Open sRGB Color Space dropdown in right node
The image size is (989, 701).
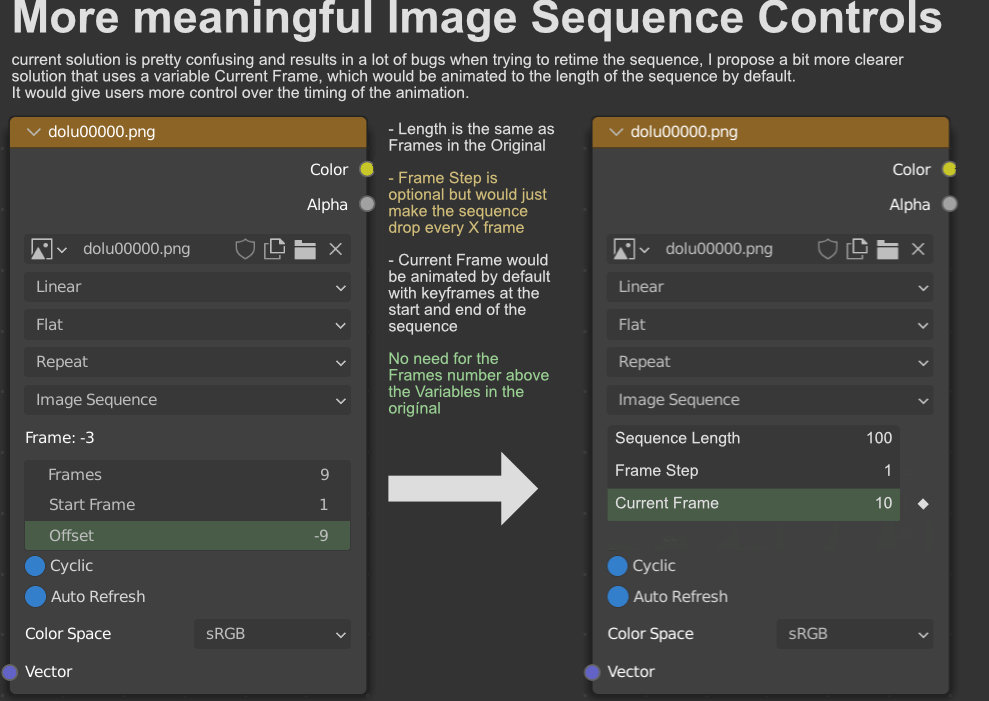pyautogui.click(x=855, y=634)
